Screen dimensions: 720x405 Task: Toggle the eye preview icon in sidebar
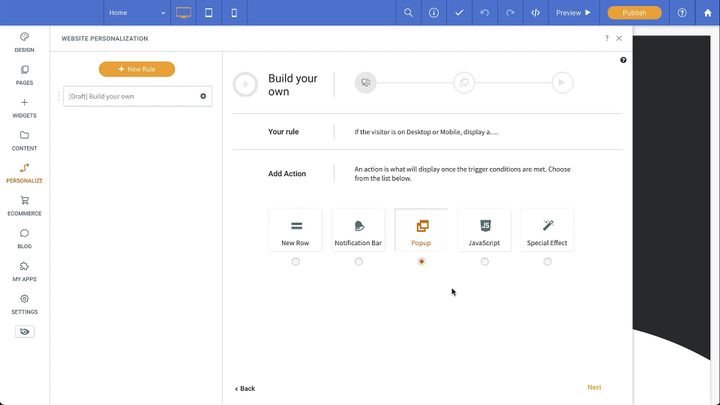click(x=24, y=331)
